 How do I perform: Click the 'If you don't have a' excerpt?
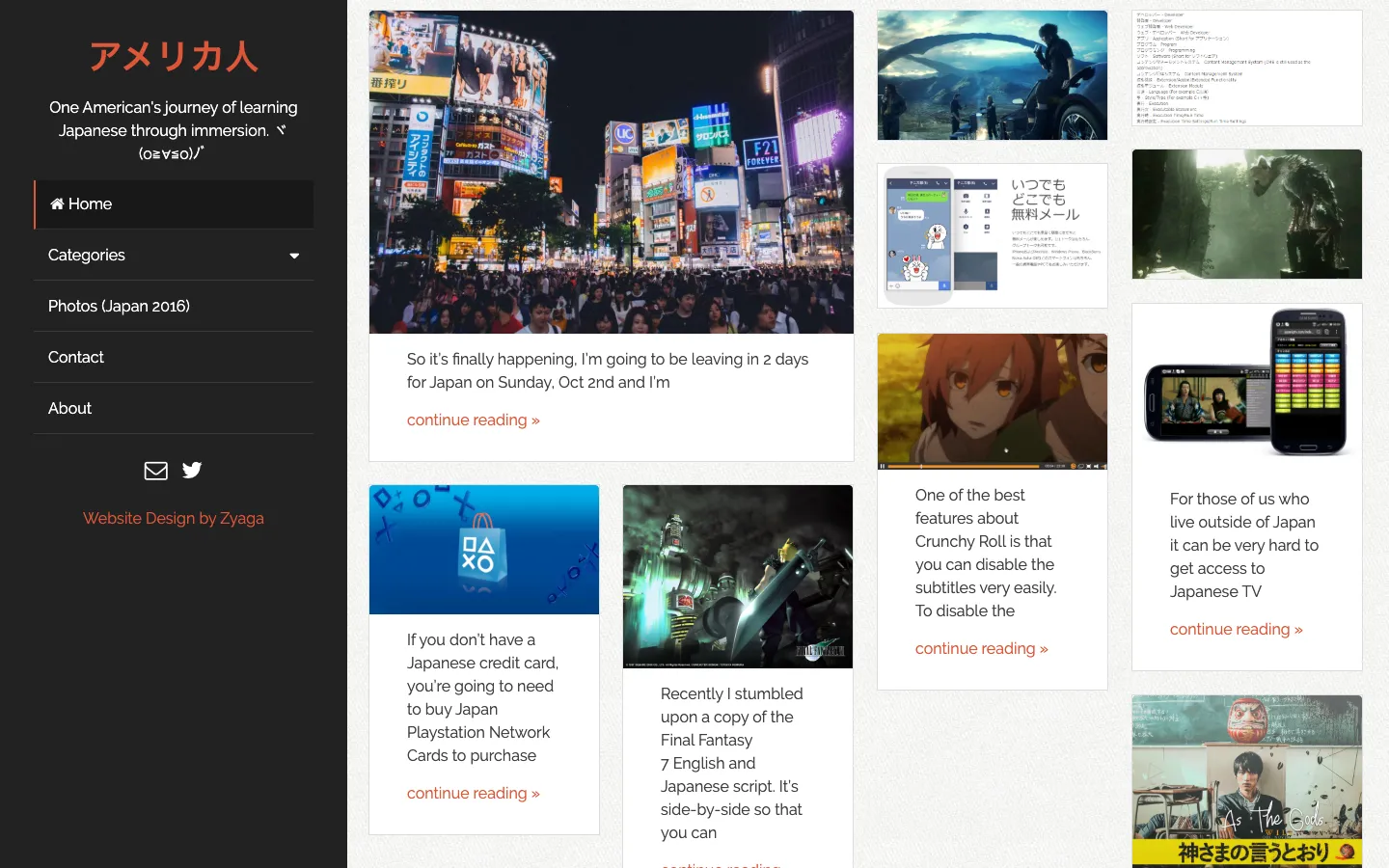point(482,697)
